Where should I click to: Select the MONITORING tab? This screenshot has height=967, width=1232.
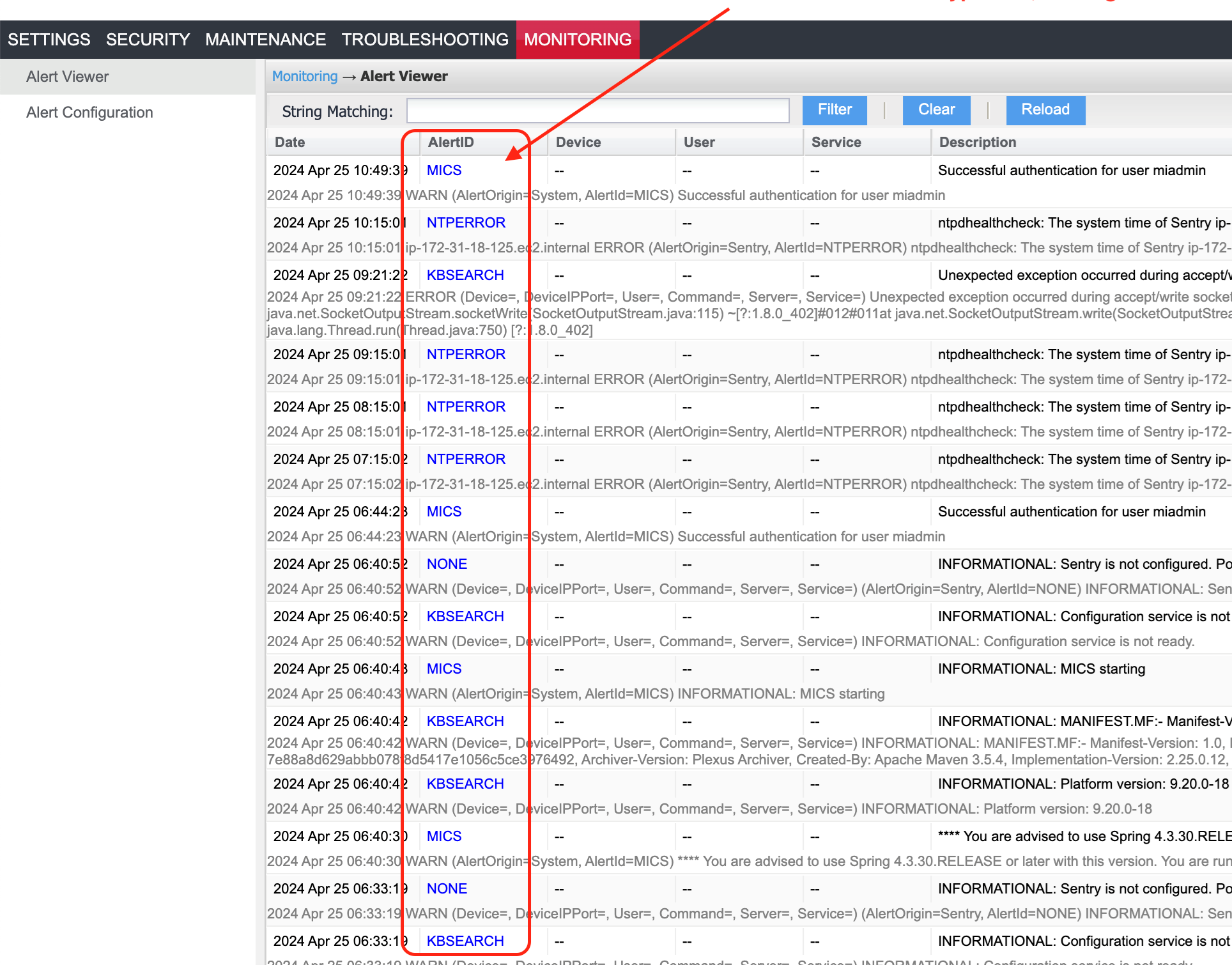click(x=577, y=40)
